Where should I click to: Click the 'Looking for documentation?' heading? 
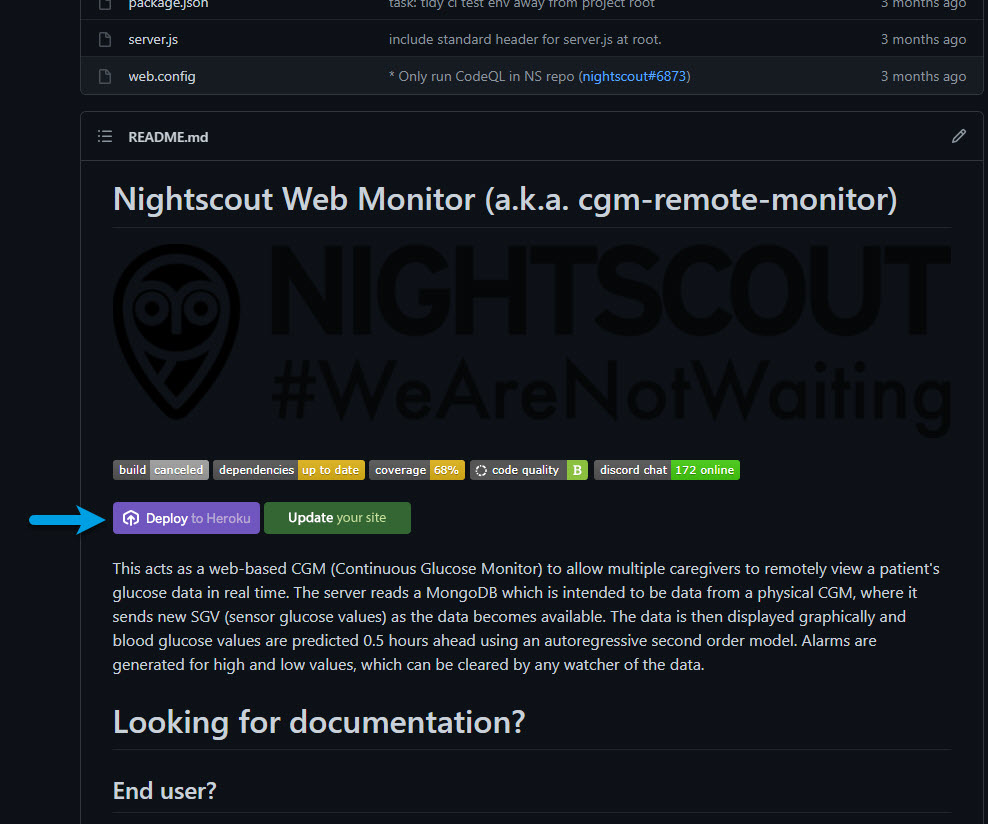[x=318, y=722]
